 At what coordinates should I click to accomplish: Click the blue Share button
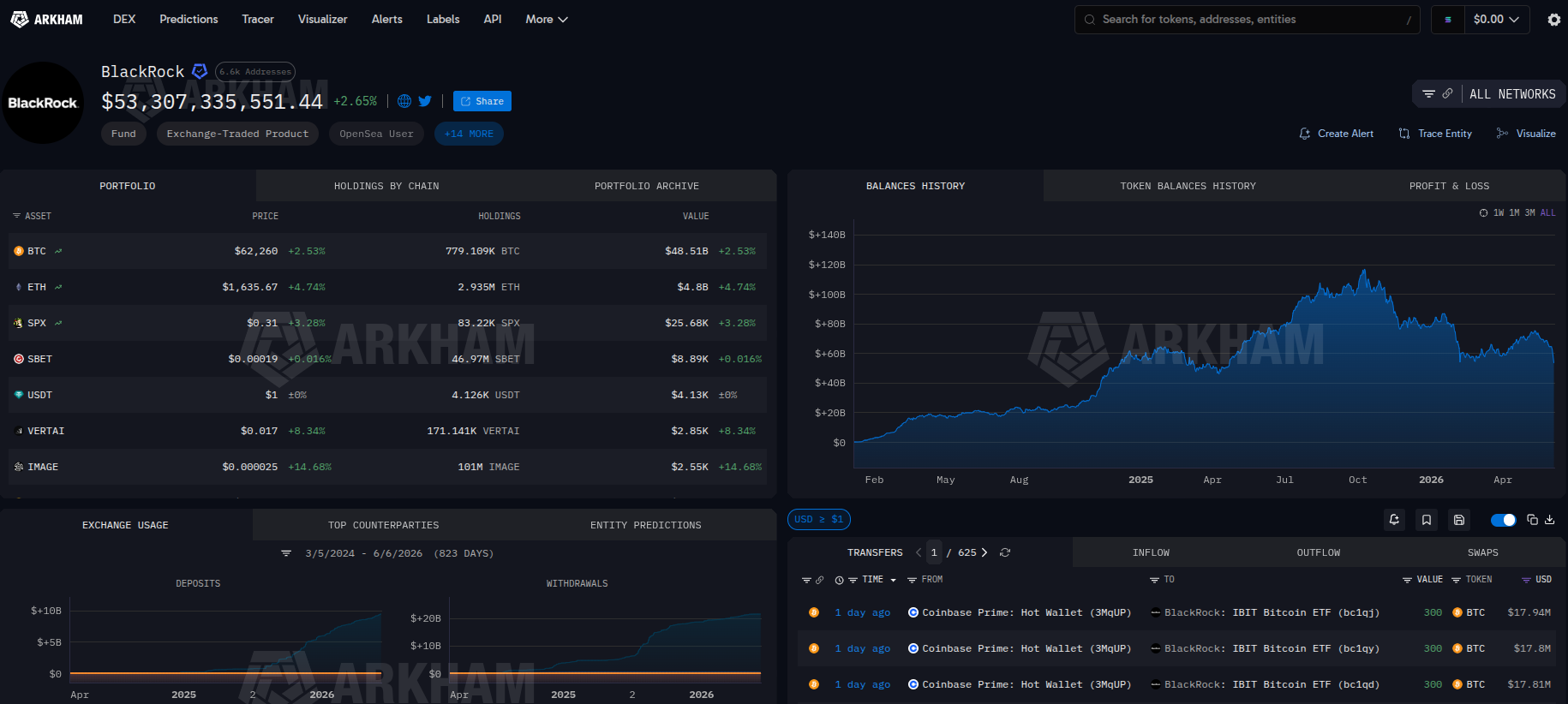(x=482, y=101)
